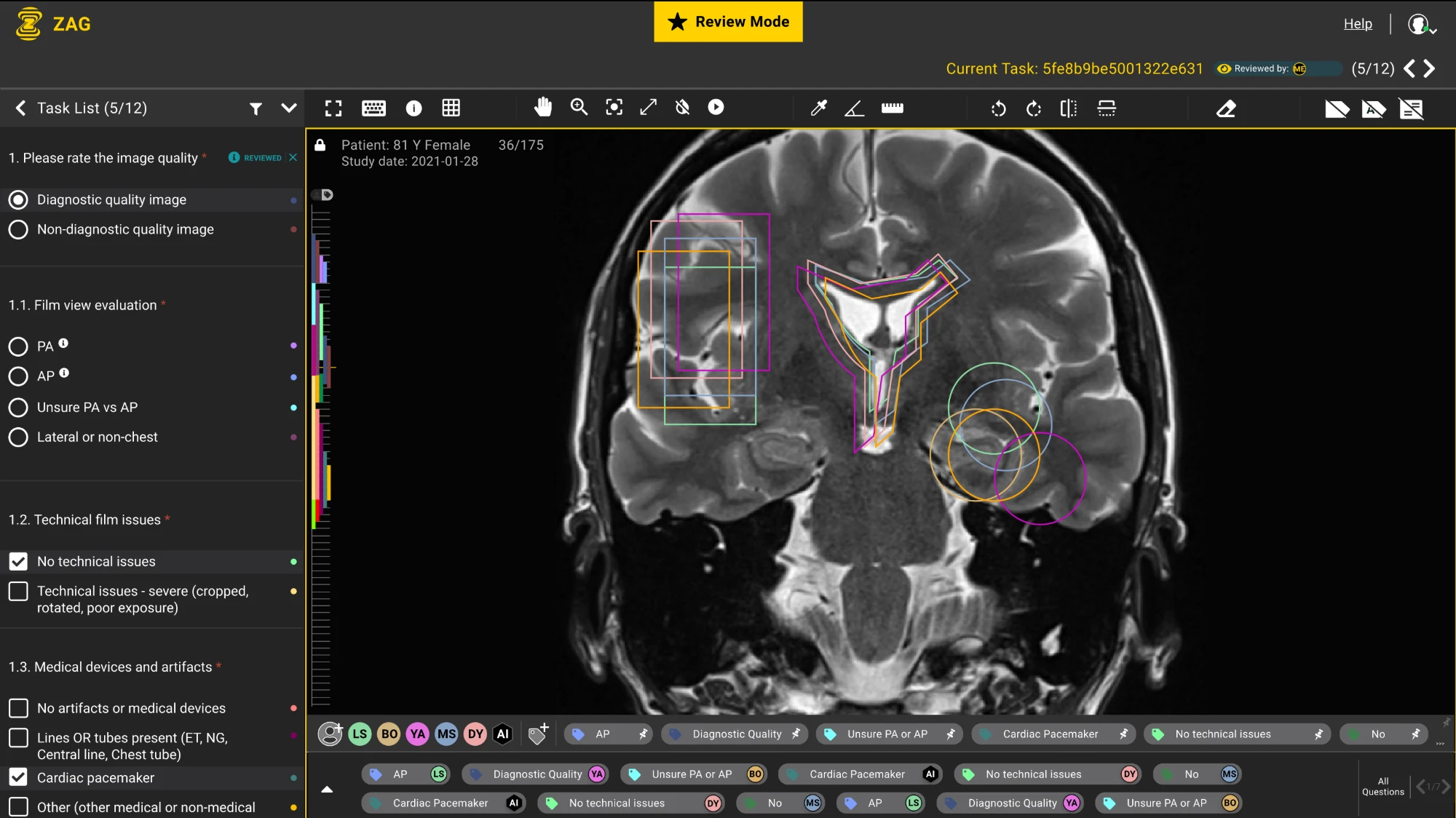The height and width of the screenshot is (818, 1456).
Task: Select the YA reviewer avatar
Action: coord(418,734)
